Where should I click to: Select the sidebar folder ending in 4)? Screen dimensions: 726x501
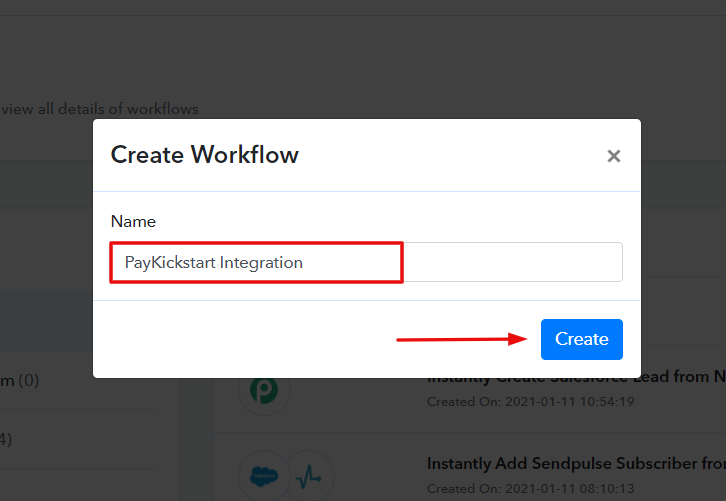click(x=8, y=438)
